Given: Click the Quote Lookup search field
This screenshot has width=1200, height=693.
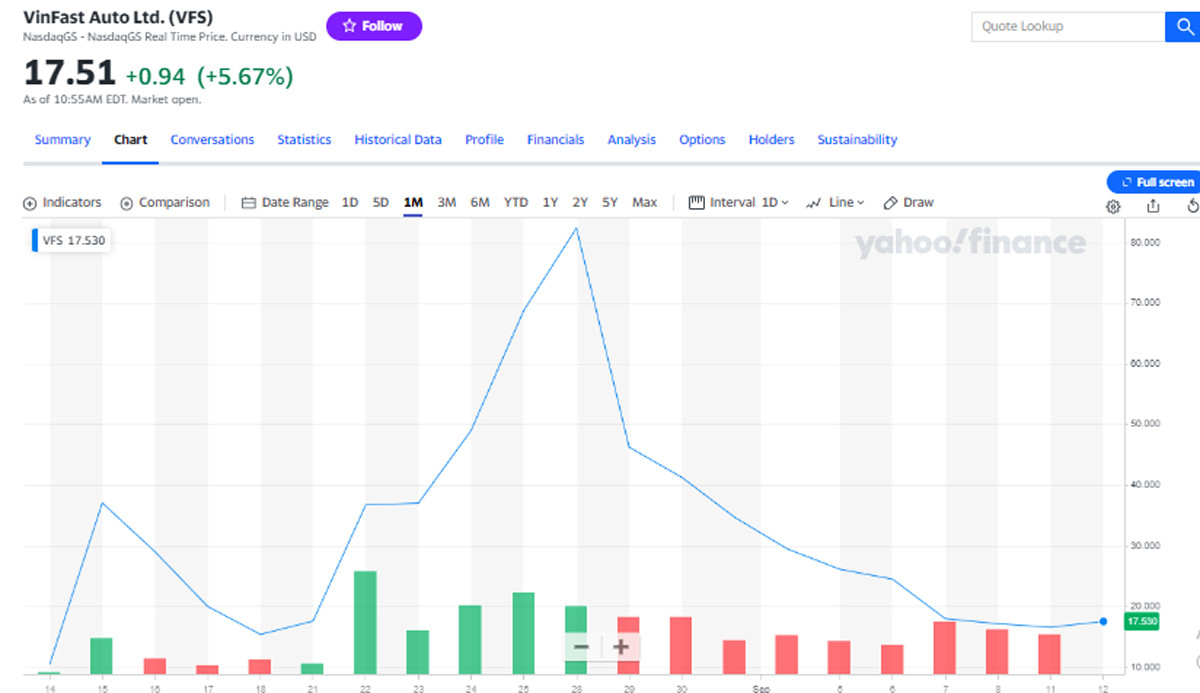Looking at the screenshot, I should click(1067, 27).
